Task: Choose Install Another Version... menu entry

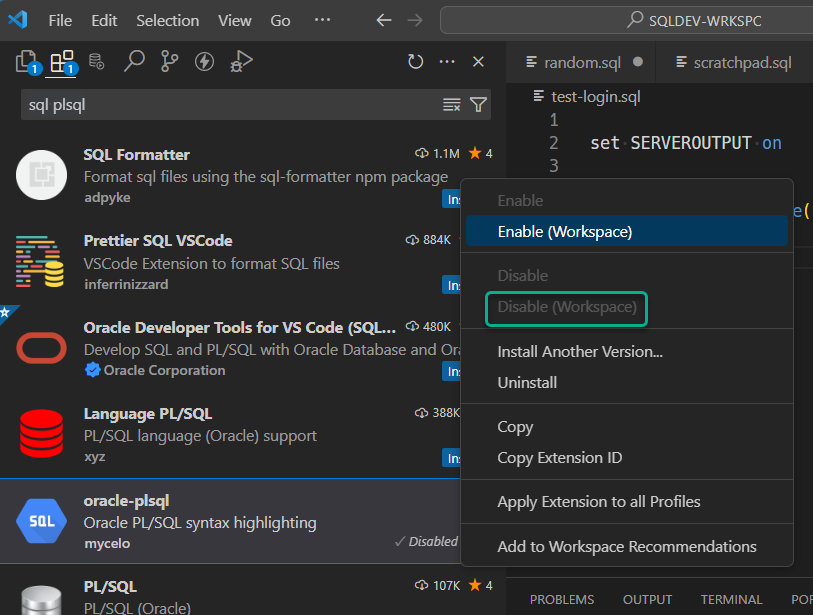Action: (x=627, y=352)
